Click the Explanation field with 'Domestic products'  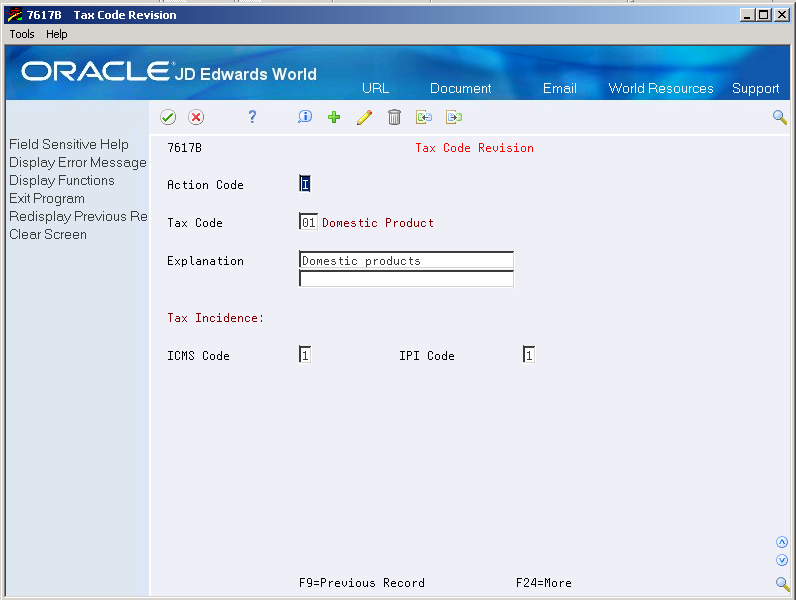pos(406,260)
